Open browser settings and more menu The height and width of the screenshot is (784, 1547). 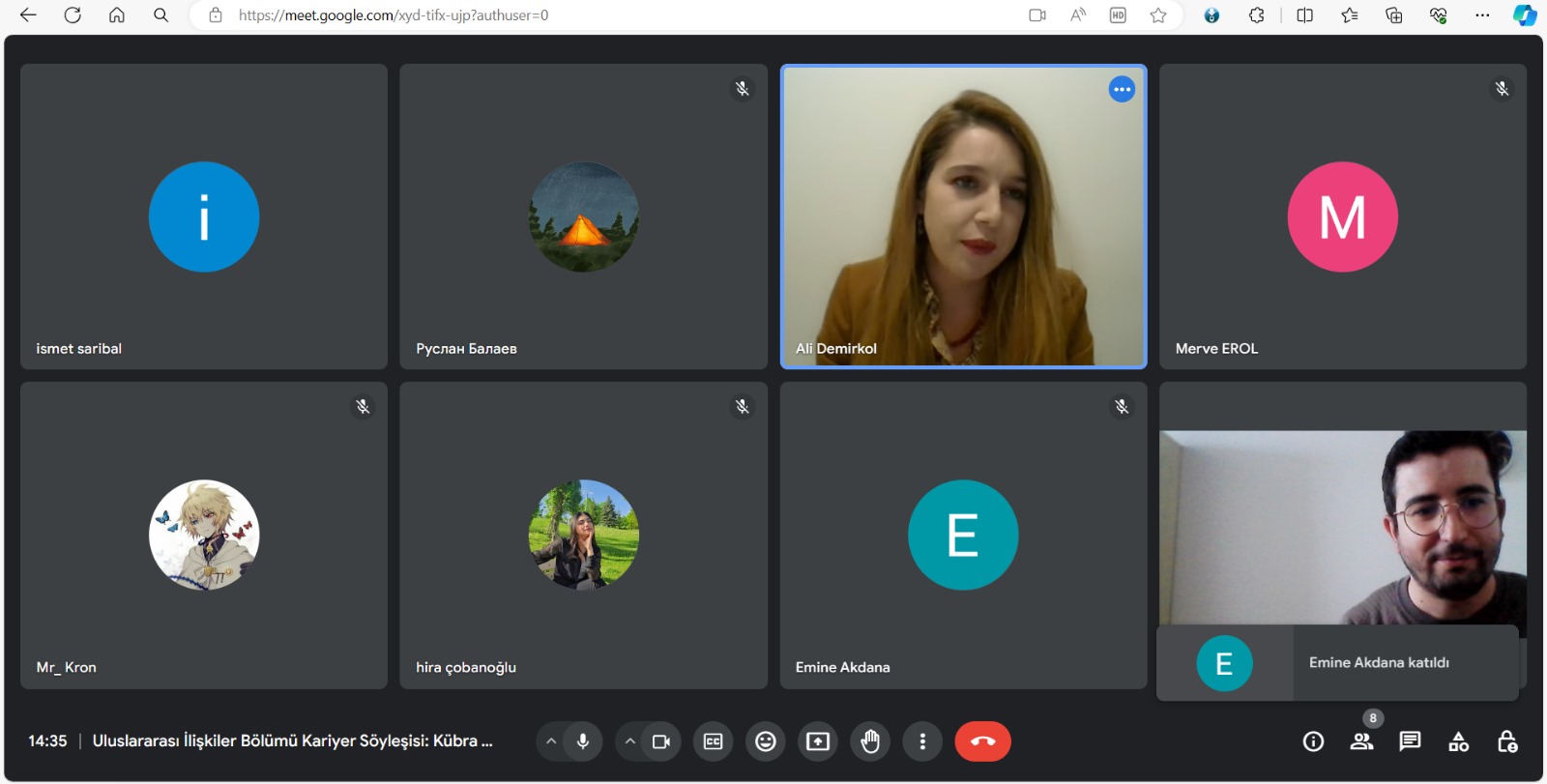(1482, 15)
